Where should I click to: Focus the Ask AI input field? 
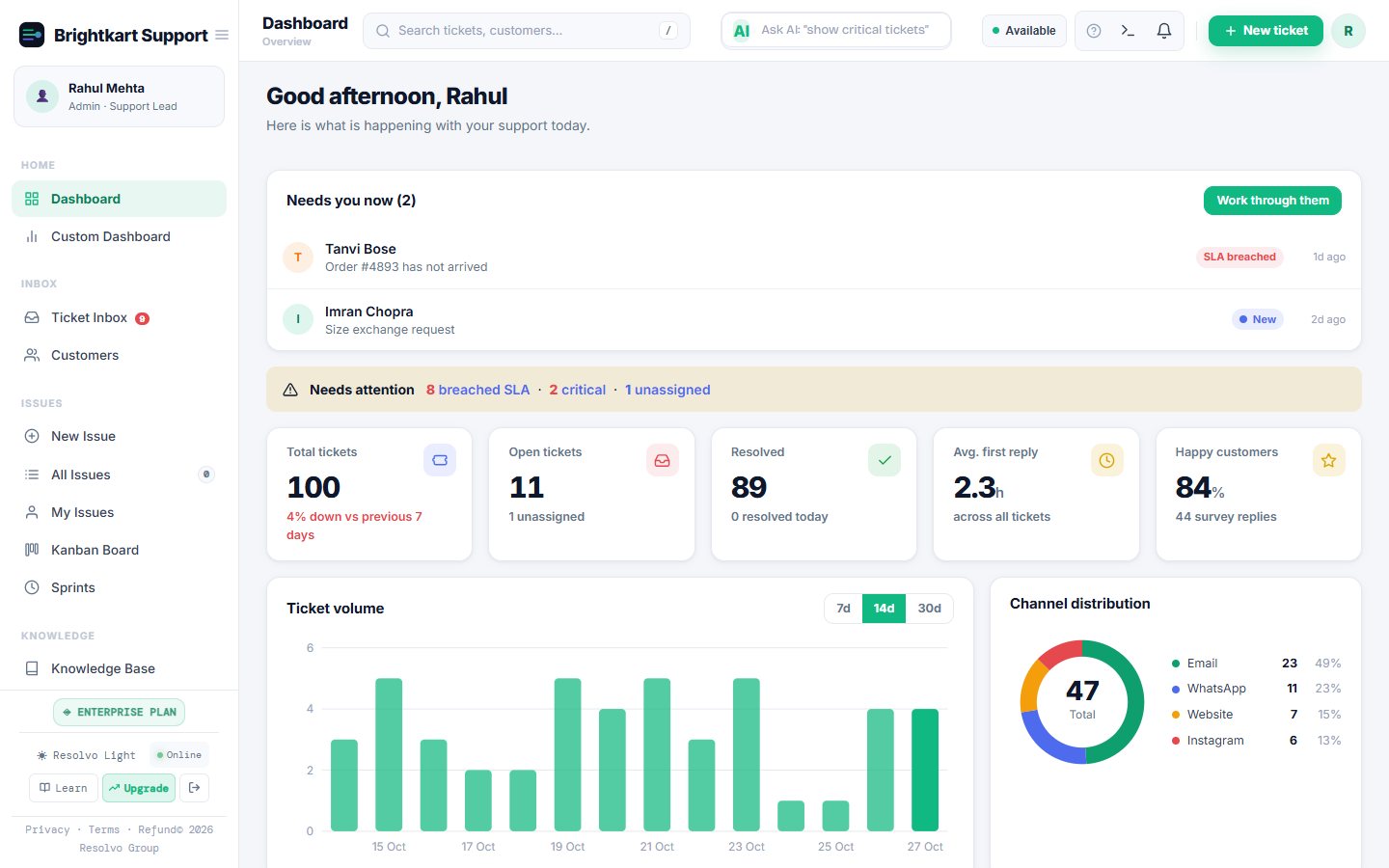click(x=836, y=31)
